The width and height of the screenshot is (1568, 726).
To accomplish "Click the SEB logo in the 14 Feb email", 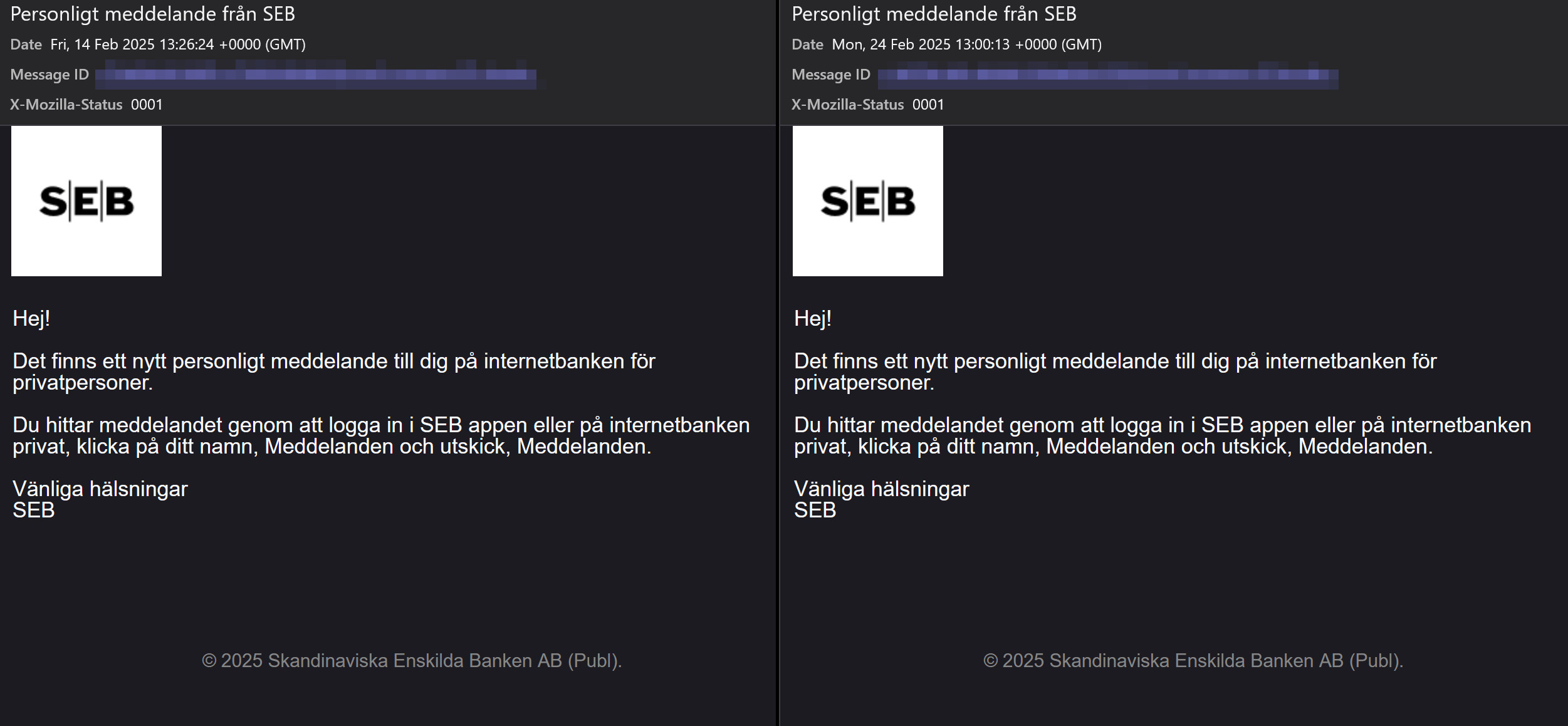I will click(x=86, y=201).
